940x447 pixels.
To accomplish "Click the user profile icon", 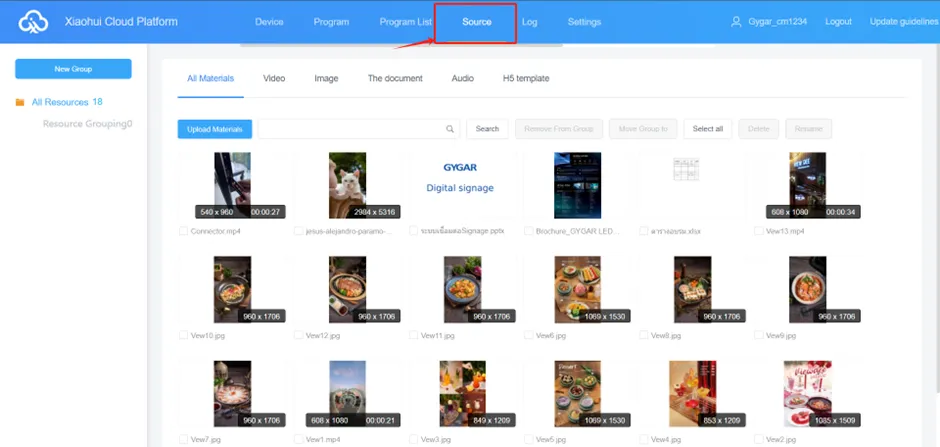I will [x=736, y=22].
